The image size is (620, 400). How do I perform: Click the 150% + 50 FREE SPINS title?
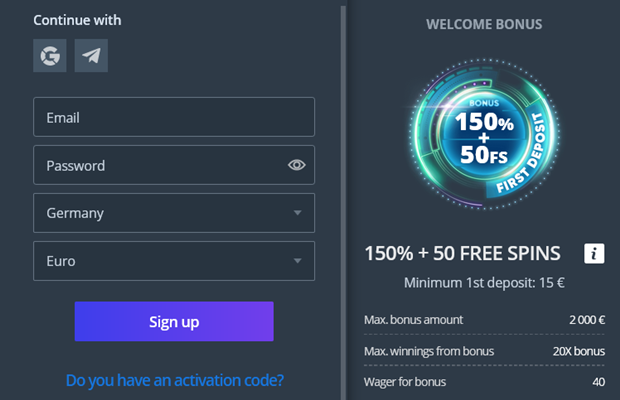tap(462, 253)
